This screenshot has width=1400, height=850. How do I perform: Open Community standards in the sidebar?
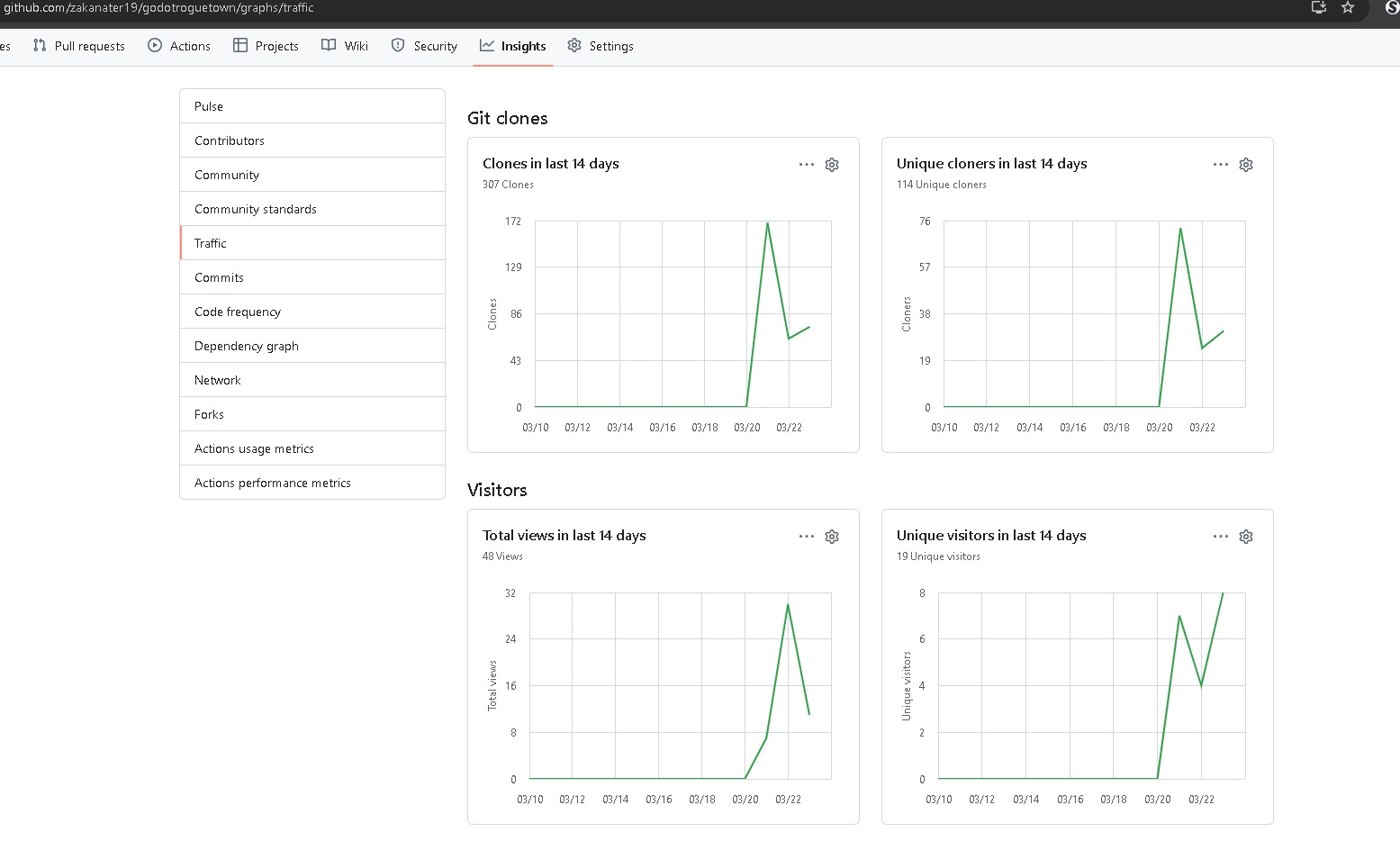coord(312,209)
